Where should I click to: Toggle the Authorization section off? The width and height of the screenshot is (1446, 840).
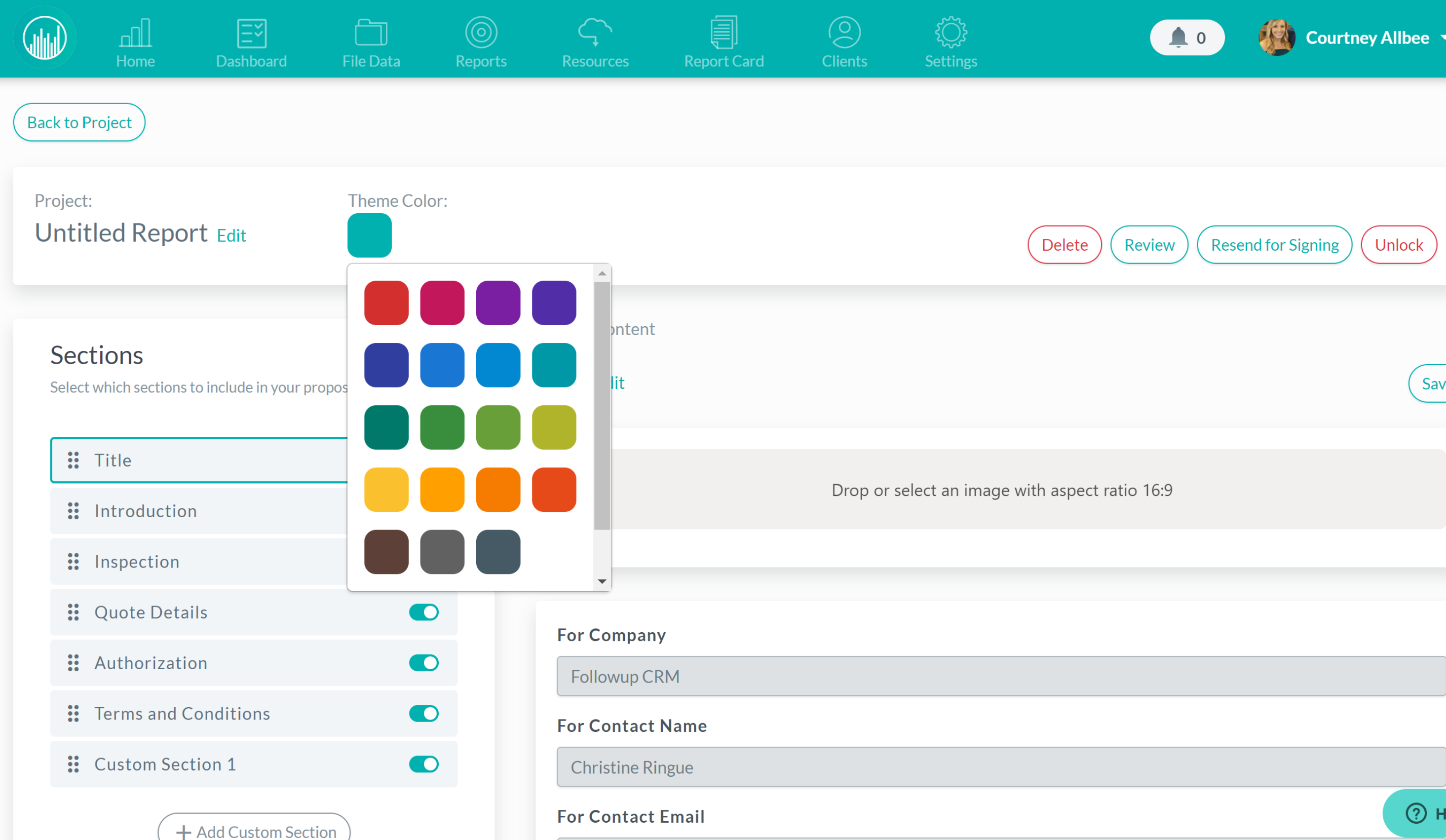[423, 662]
